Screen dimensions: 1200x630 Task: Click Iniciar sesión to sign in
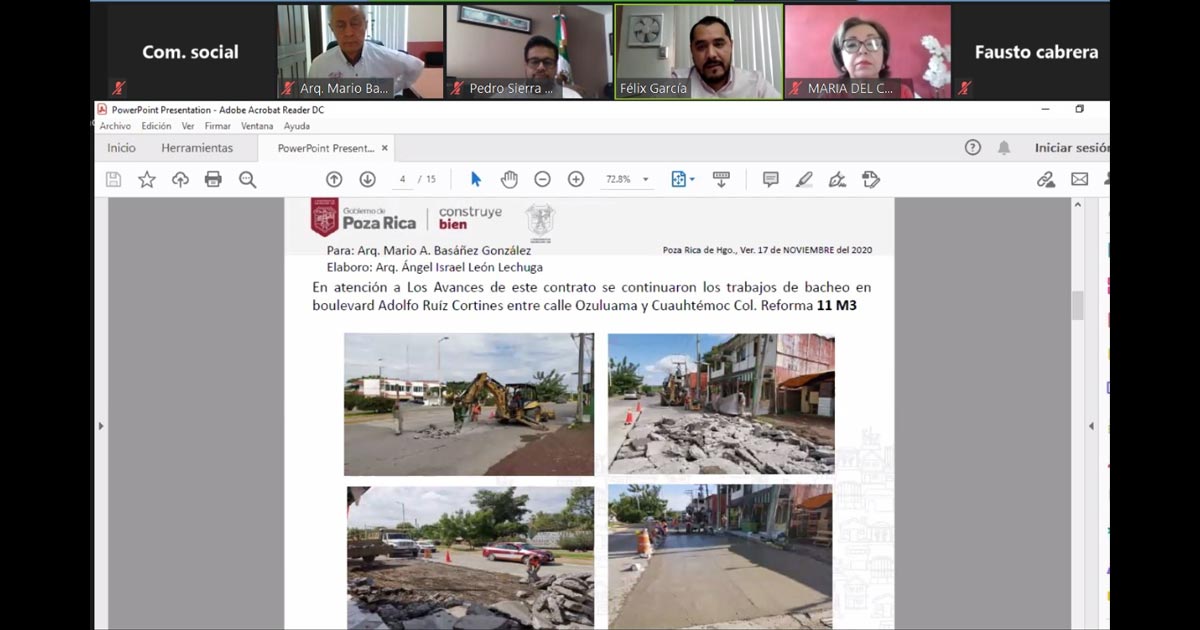point(1070,148)
